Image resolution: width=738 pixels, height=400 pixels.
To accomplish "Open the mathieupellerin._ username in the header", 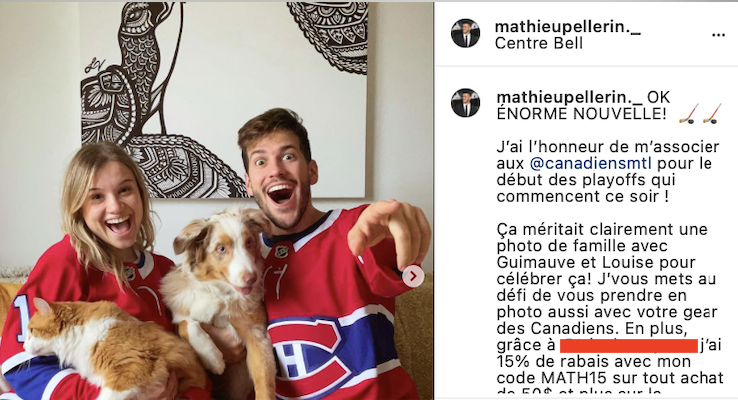I will (x=568, y=27).
